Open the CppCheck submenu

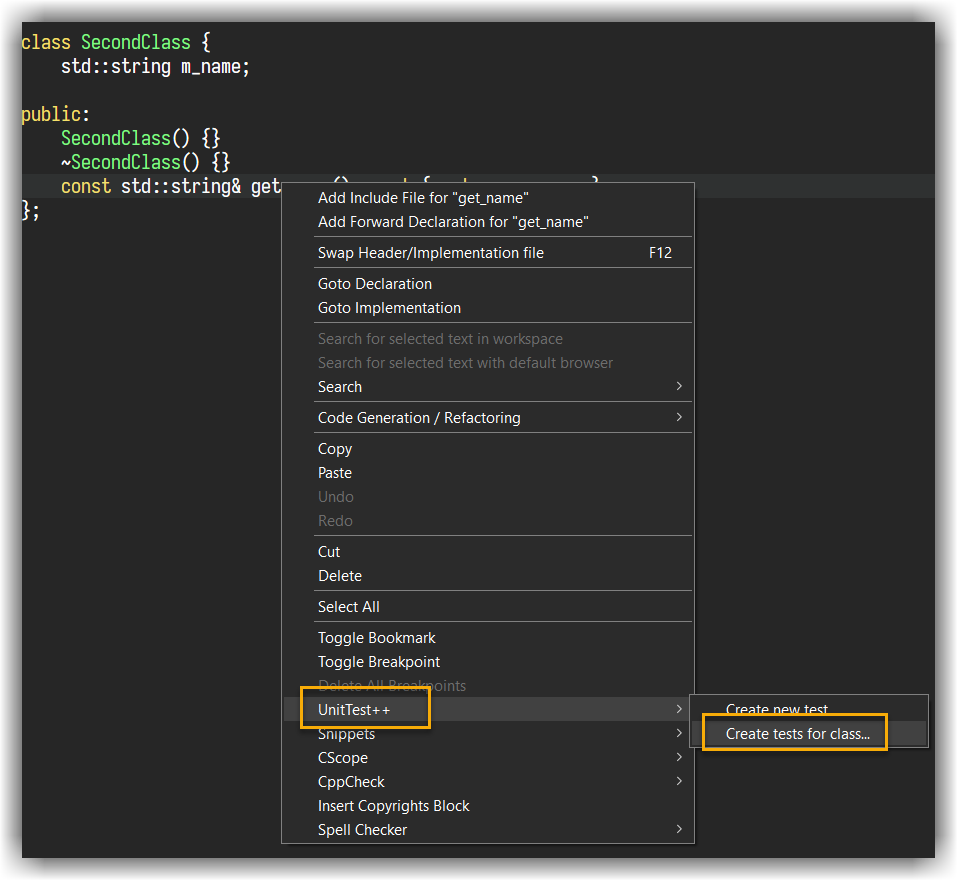point(351,782)
